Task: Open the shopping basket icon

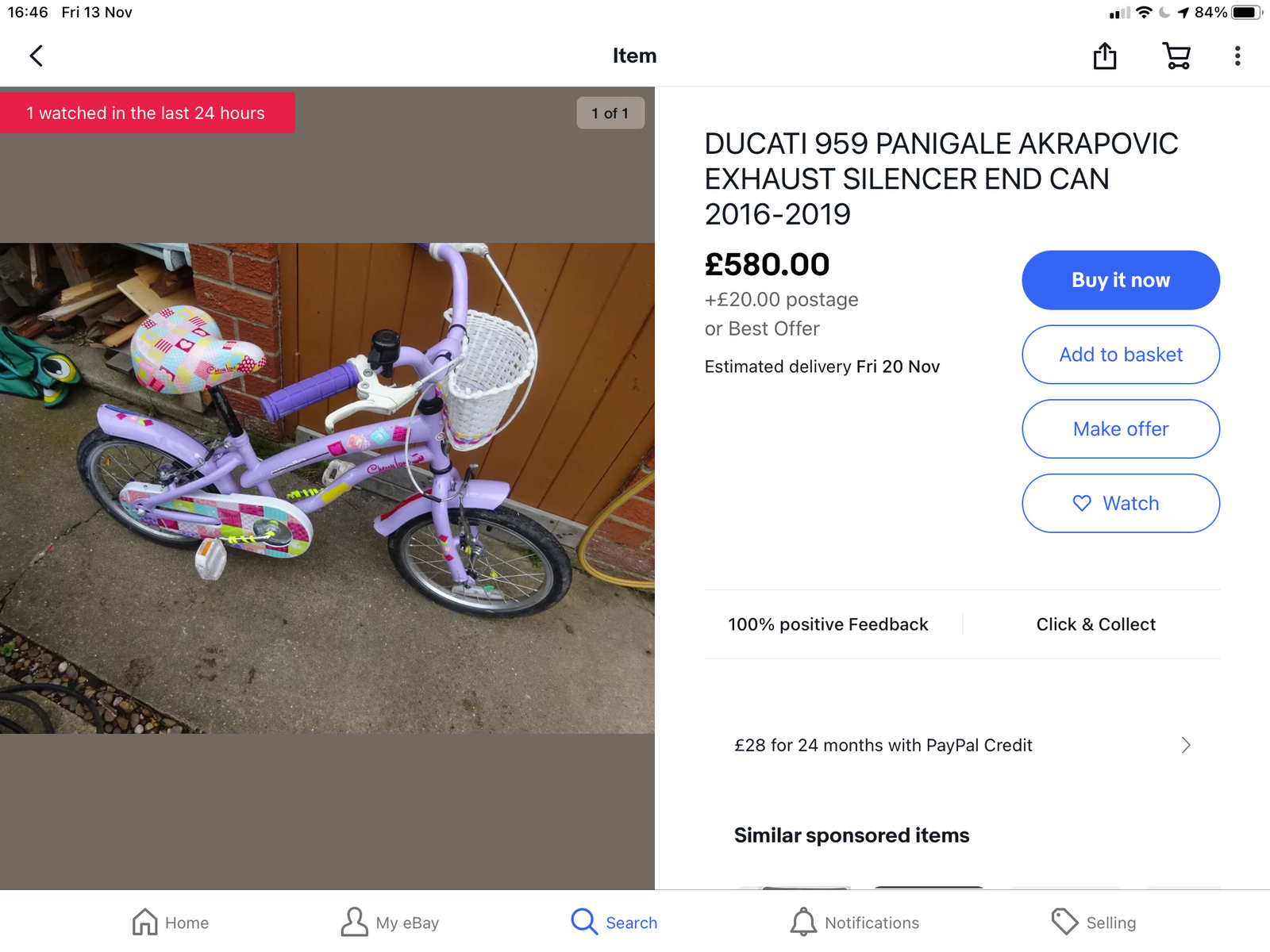Action: click(x=1176, y=56)
